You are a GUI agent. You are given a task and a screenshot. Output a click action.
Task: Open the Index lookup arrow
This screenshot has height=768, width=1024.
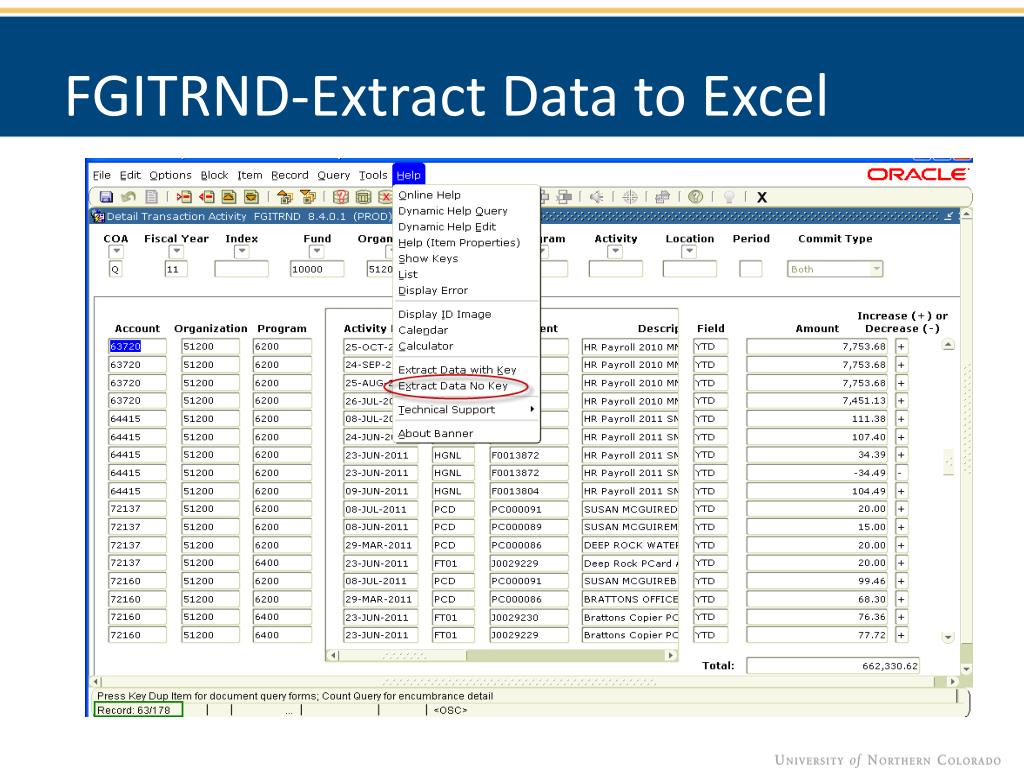[242, 251]
